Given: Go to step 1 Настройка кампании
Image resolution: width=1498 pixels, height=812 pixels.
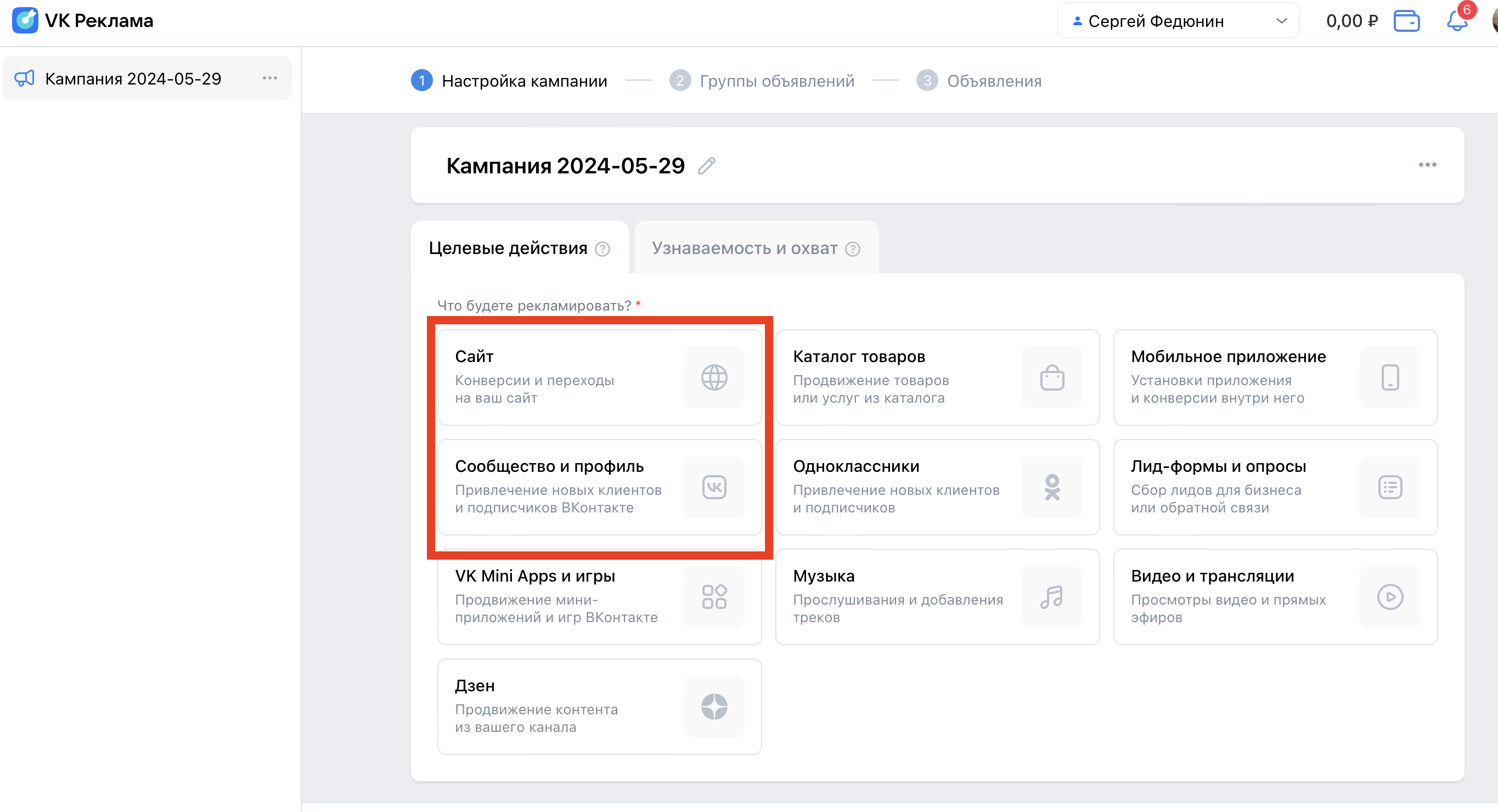Looking at the screenshot, I should click(x=509, y=81).
